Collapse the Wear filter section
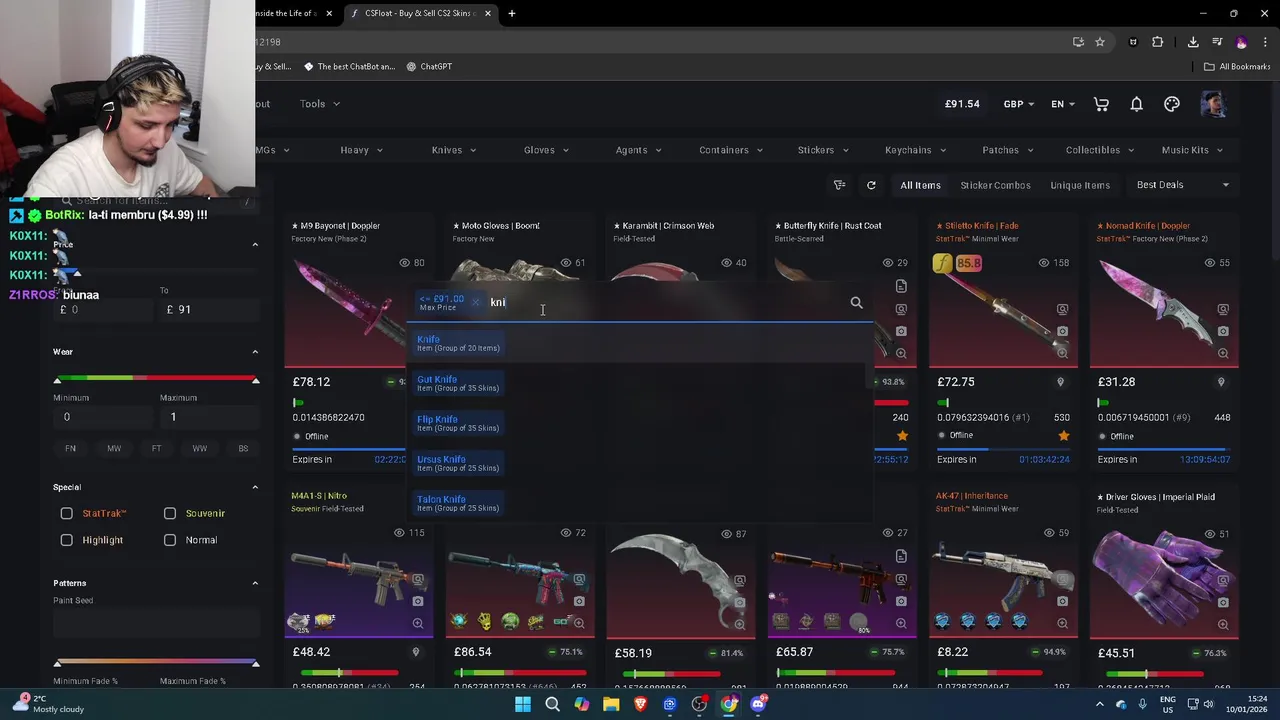 pos(255,352)
